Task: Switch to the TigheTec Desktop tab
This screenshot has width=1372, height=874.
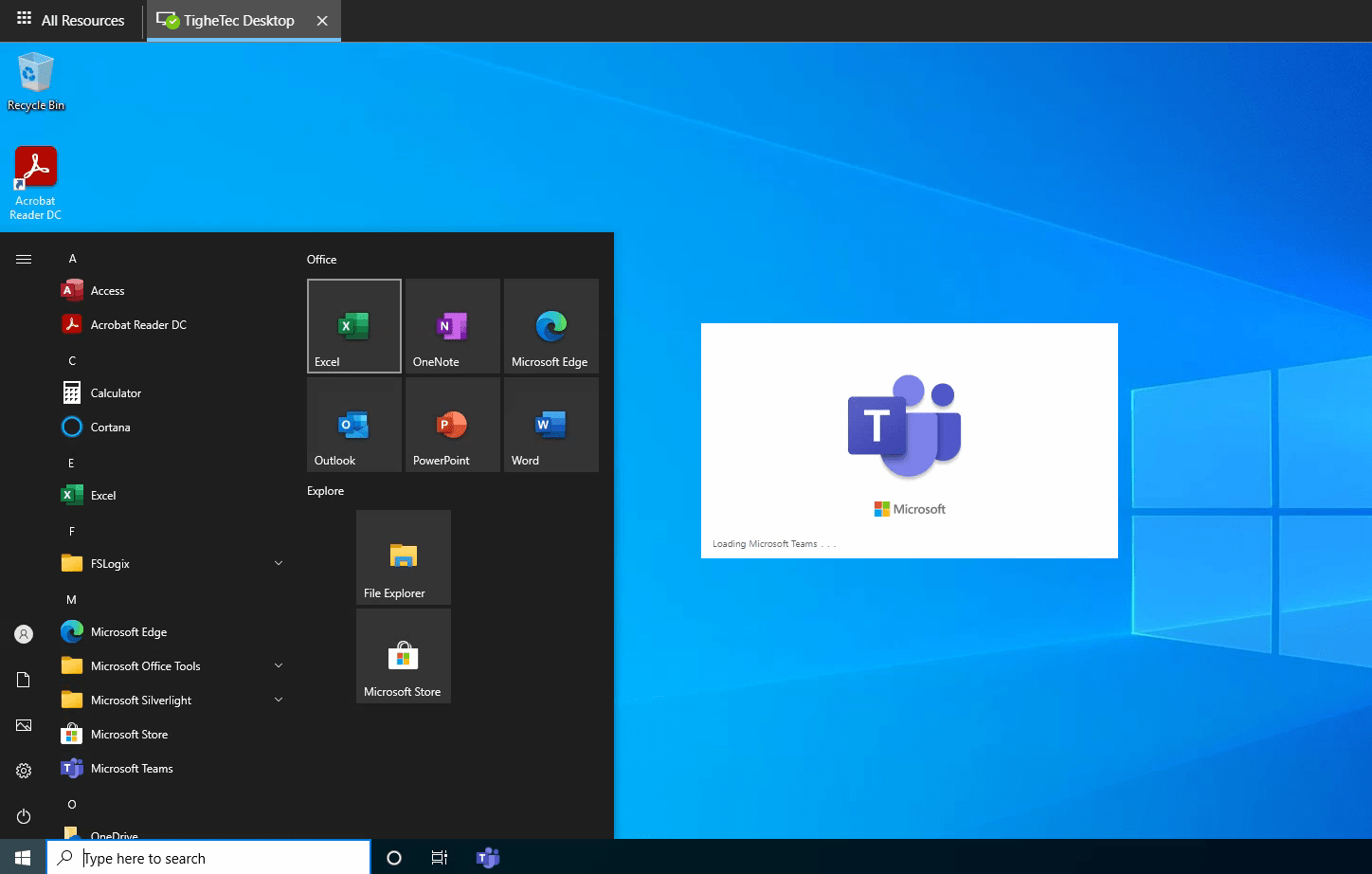Action: click(x=244, y=21)
